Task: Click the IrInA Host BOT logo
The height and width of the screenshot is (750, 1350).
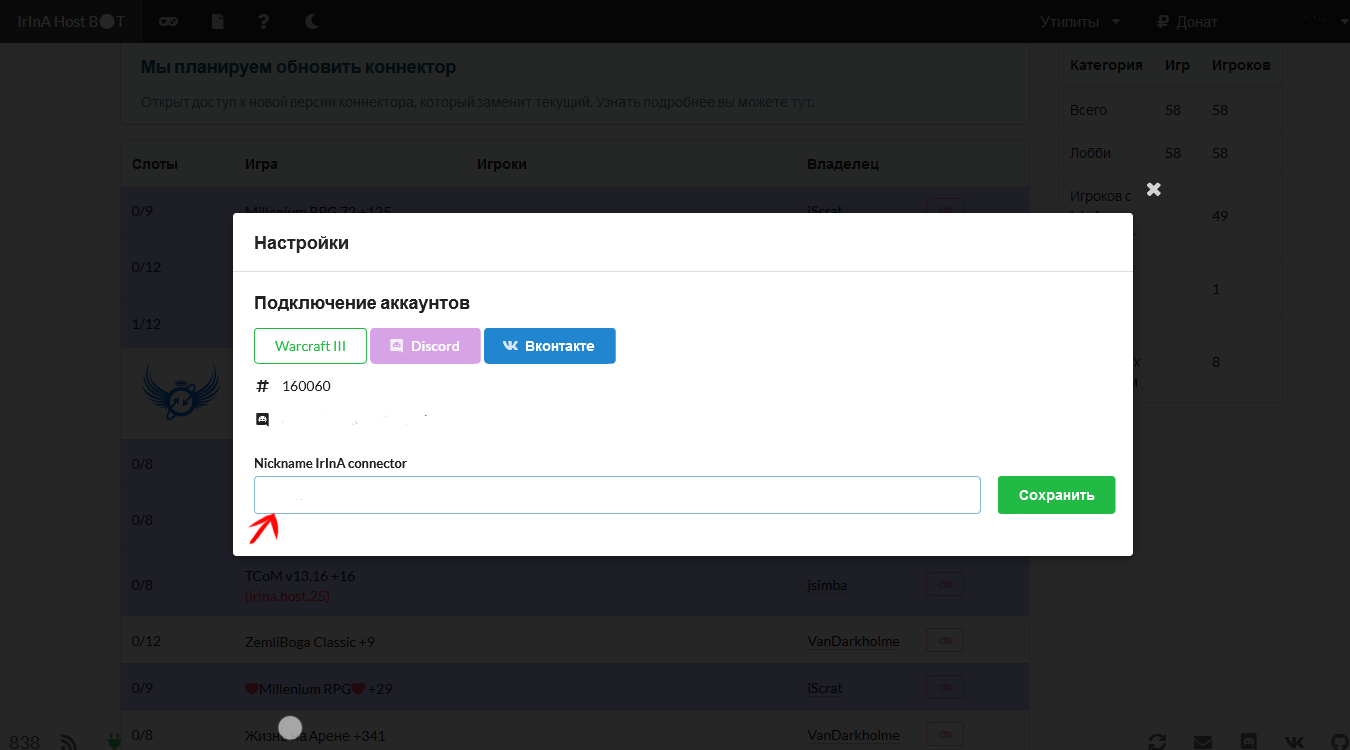Action: (71, 21)
